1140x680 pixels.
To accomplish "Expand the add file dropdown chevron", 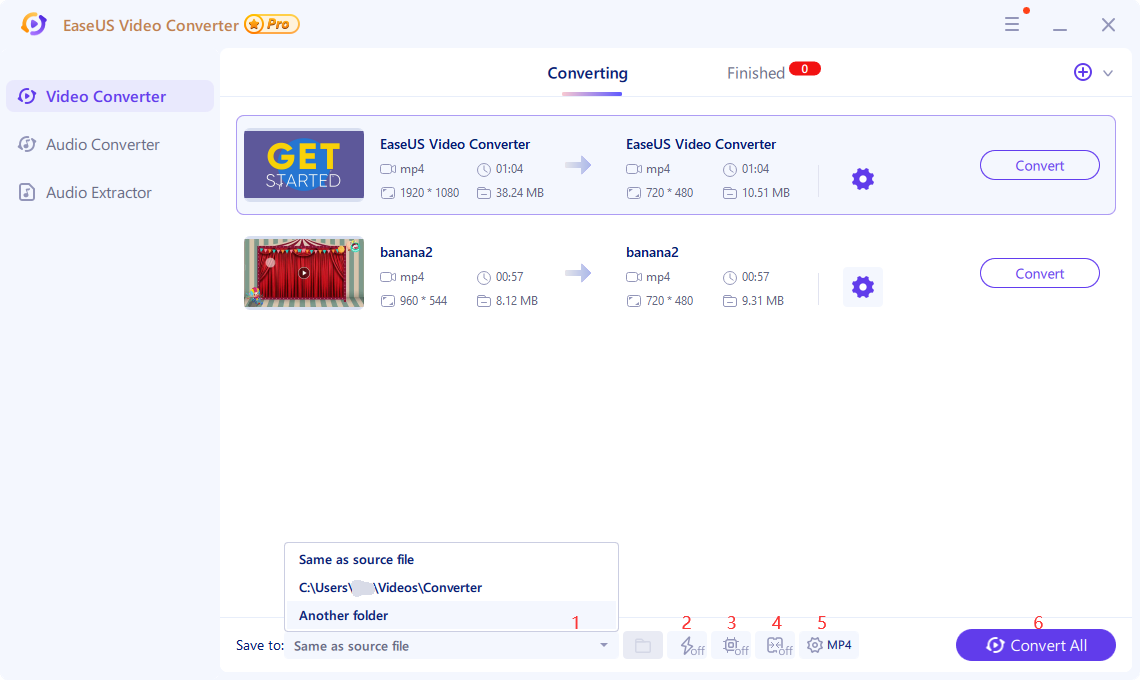I will [x=1108, y=73].
